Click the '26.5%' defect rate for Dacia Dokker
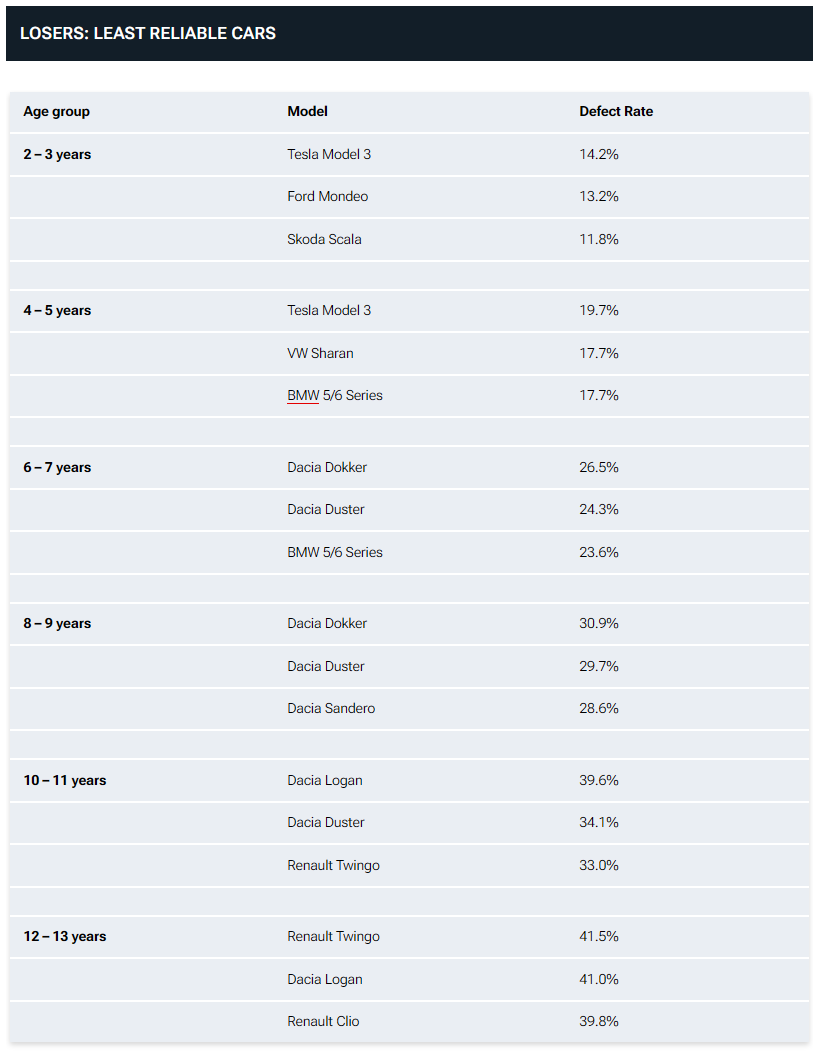 tap(599, 467)
